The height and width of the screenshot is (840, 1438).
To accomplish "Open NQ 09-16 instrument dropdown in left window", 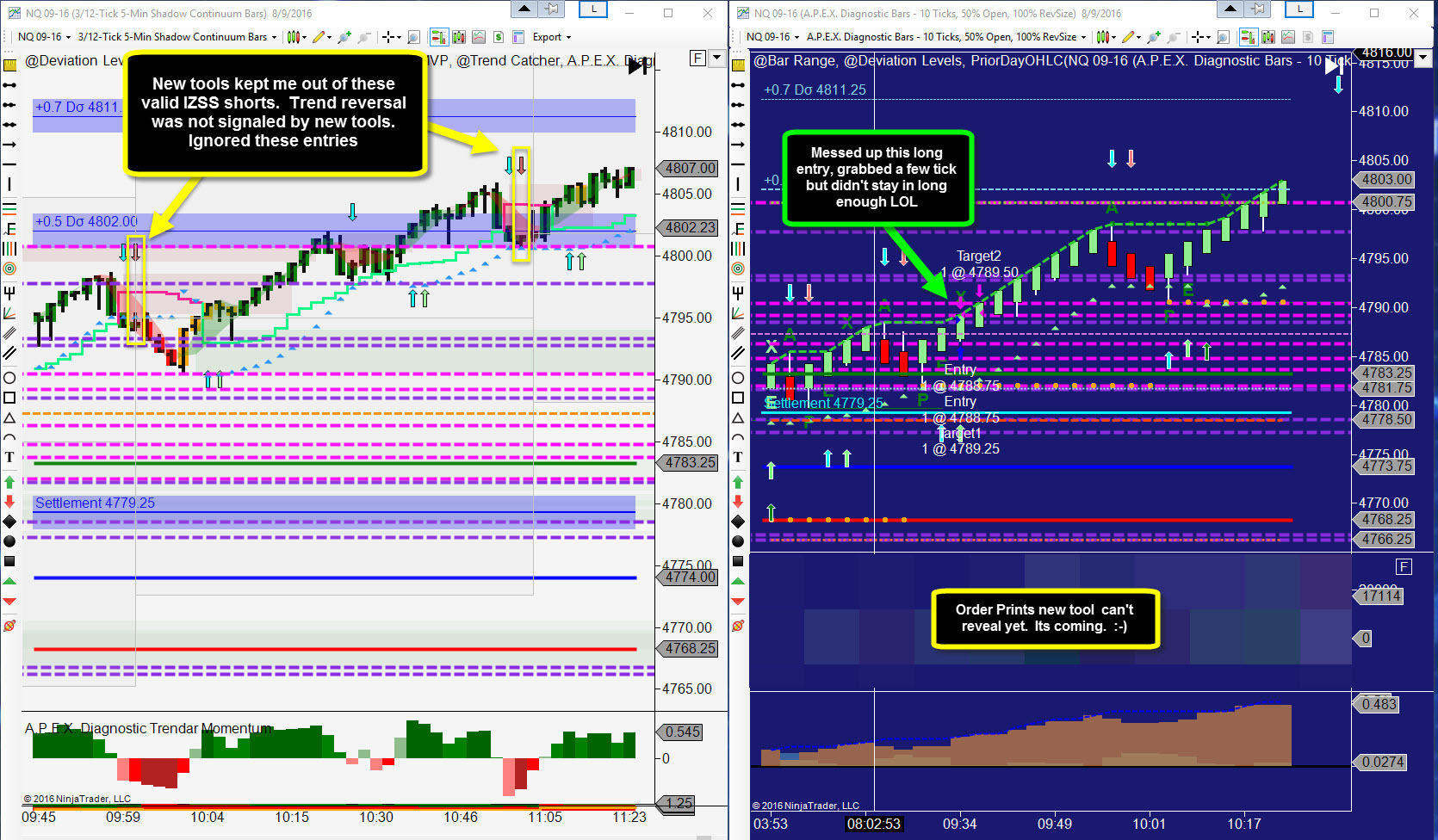I will point(43,37).
